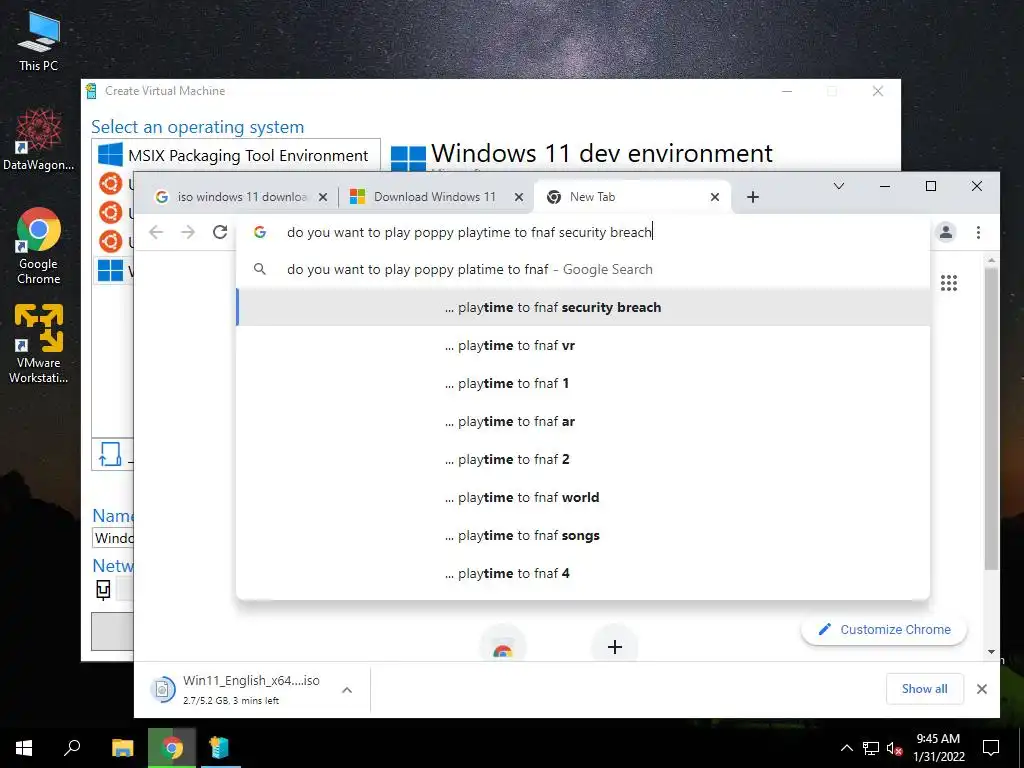
Task: Click the Create Virtual Machine title bar icon
Action: 91,91
